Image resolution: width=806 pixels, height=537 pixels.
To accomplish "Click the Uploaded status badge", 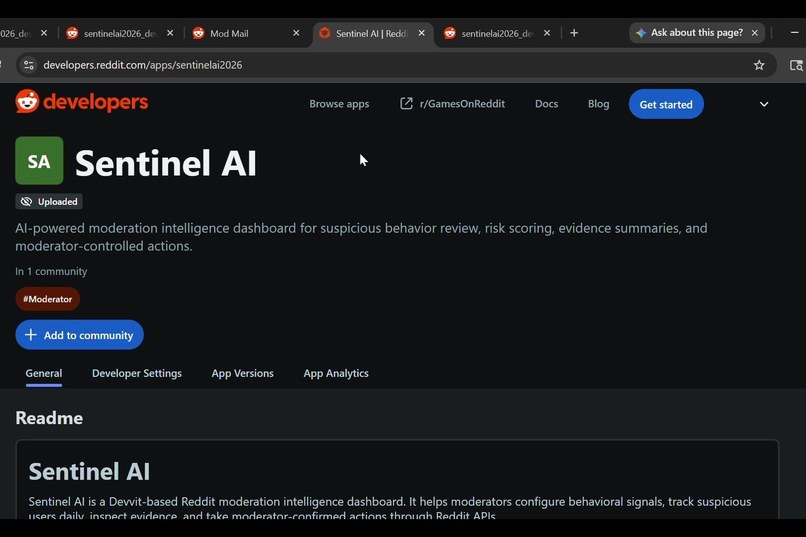I will click(x=49, y=201).
